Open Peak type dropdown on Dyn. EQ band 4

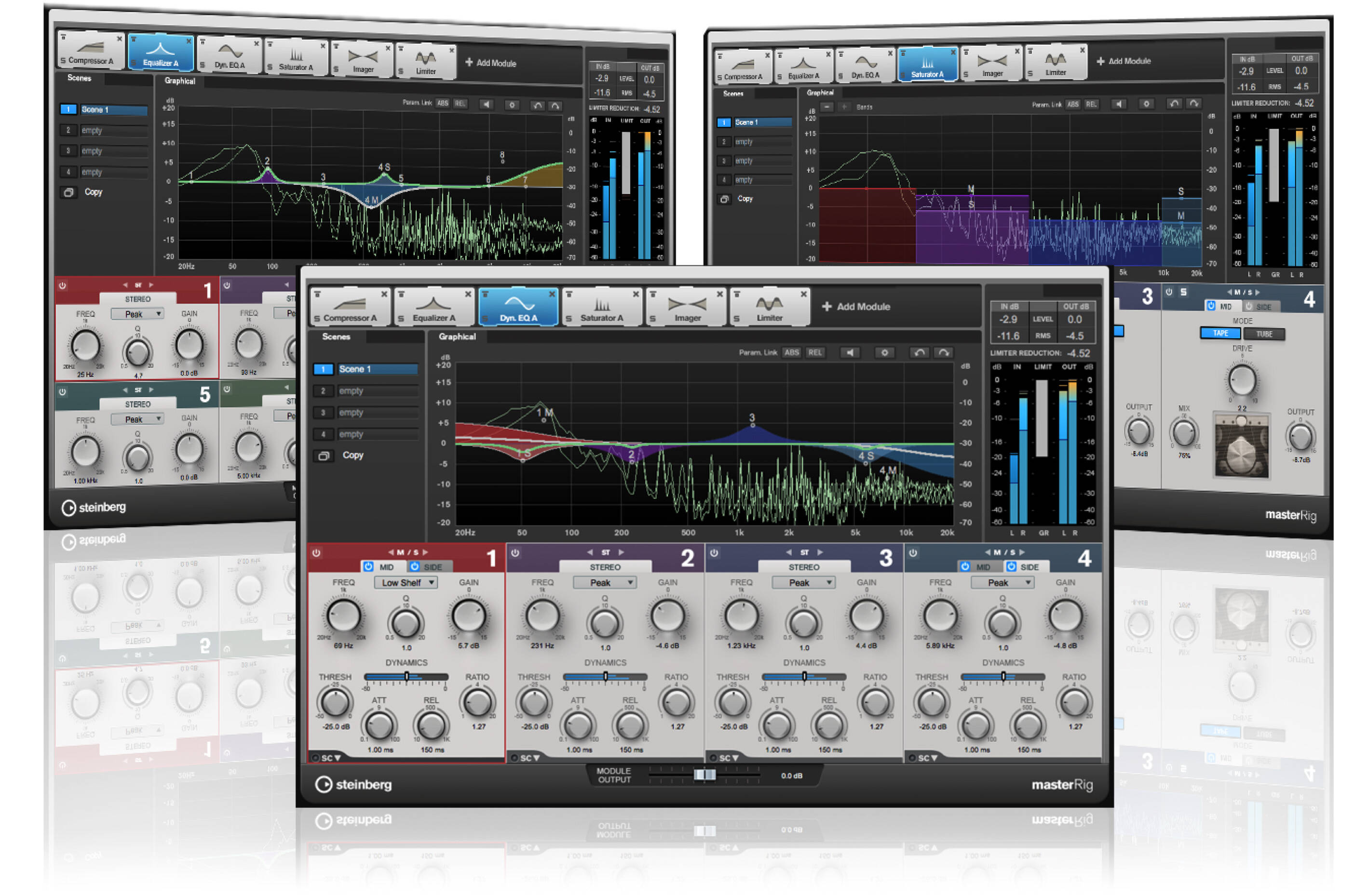click(x=1002, y=583)
